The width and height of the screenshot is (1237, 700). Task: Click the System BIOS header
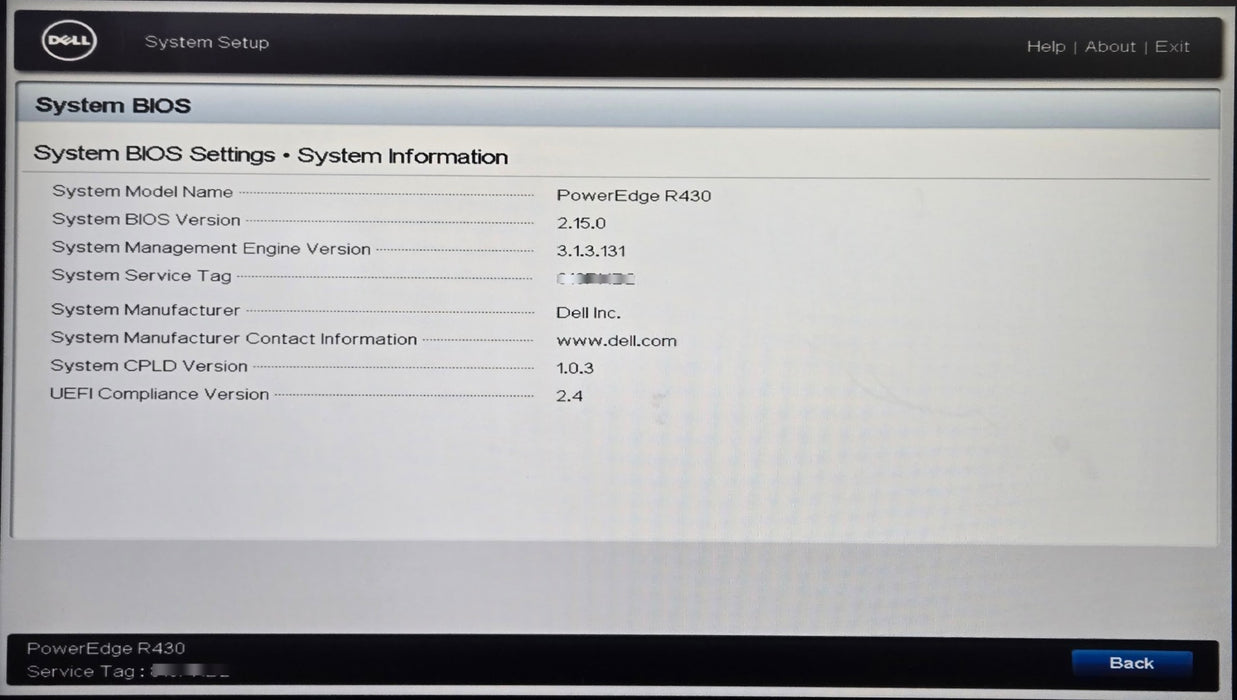coord(113,106)
